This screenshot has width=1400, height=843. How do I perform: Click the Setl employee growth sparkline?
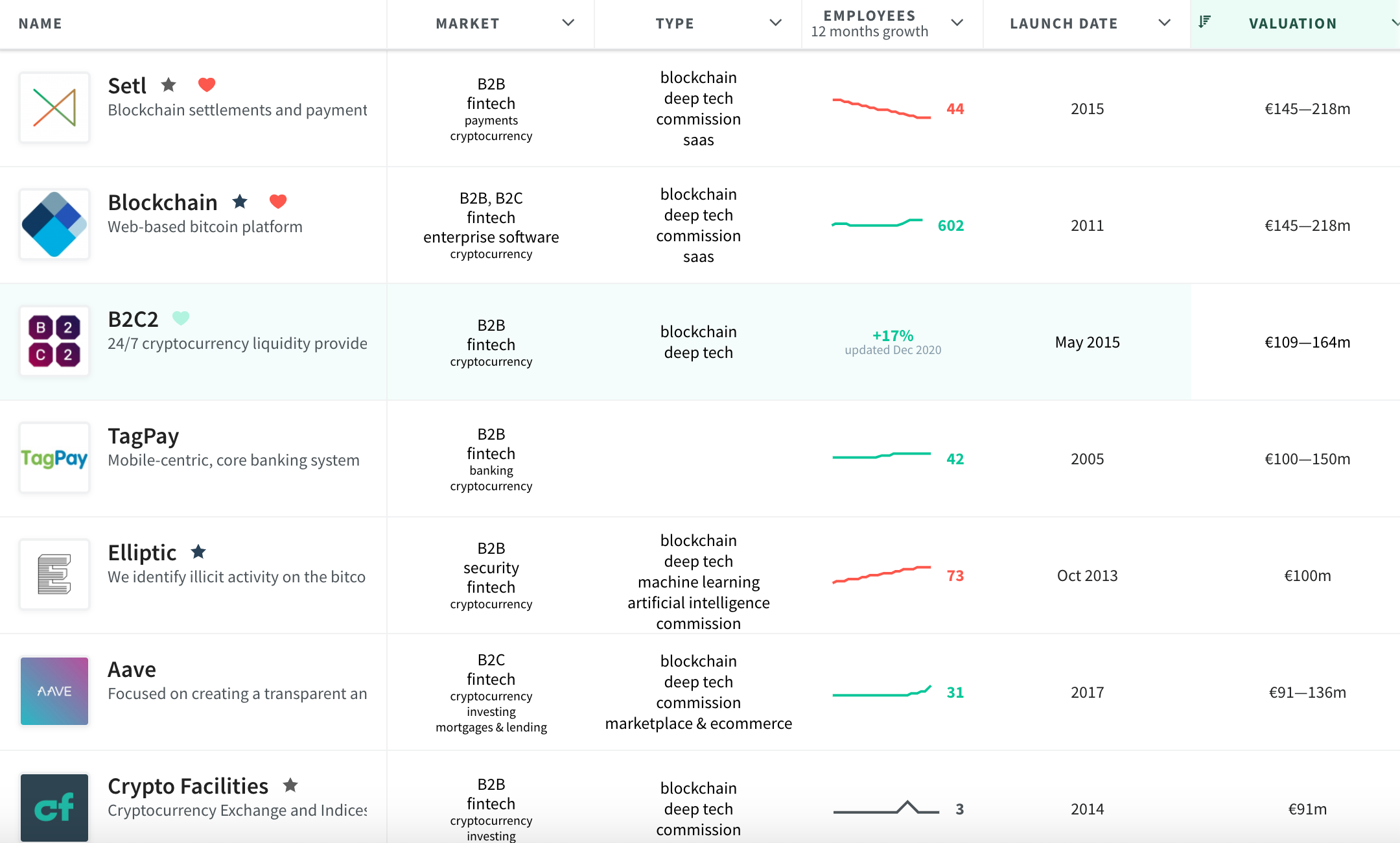(881, 108)
